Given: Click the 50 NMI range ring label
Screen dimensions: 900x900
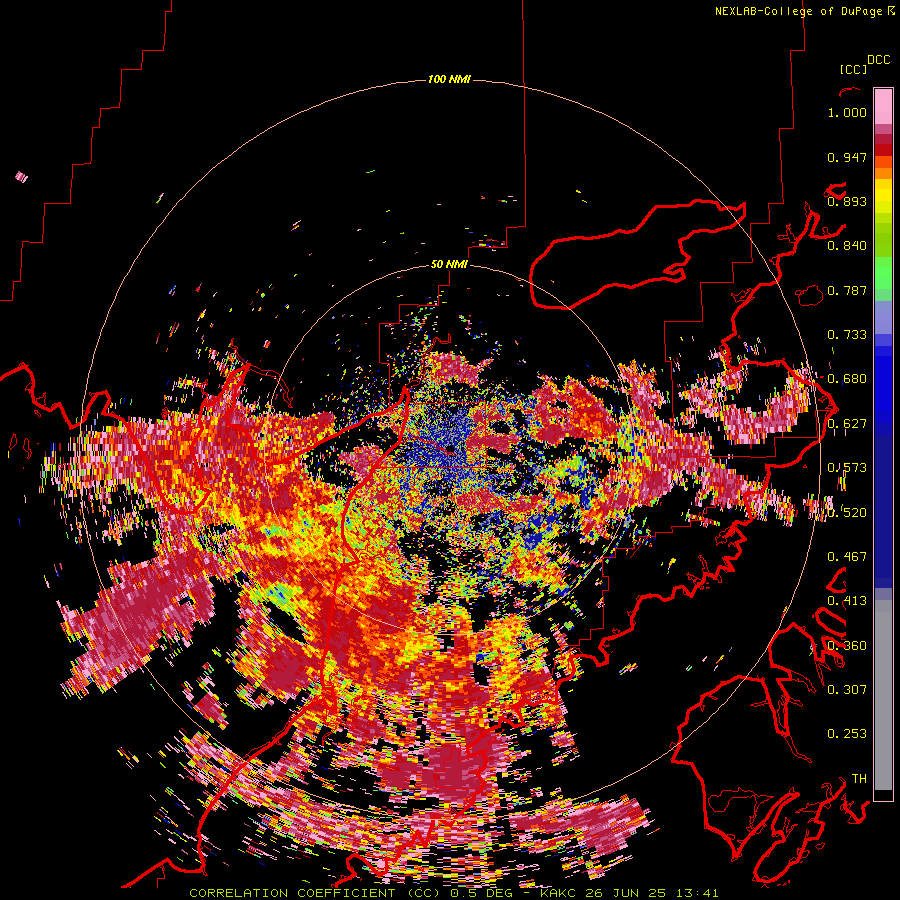Looking at the screenshot, I should click(449, 264).
